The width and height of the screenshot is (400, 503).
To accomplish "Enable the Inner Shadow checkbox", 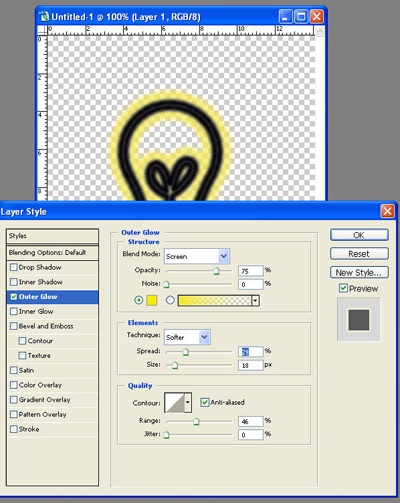I will click(14, 282).
